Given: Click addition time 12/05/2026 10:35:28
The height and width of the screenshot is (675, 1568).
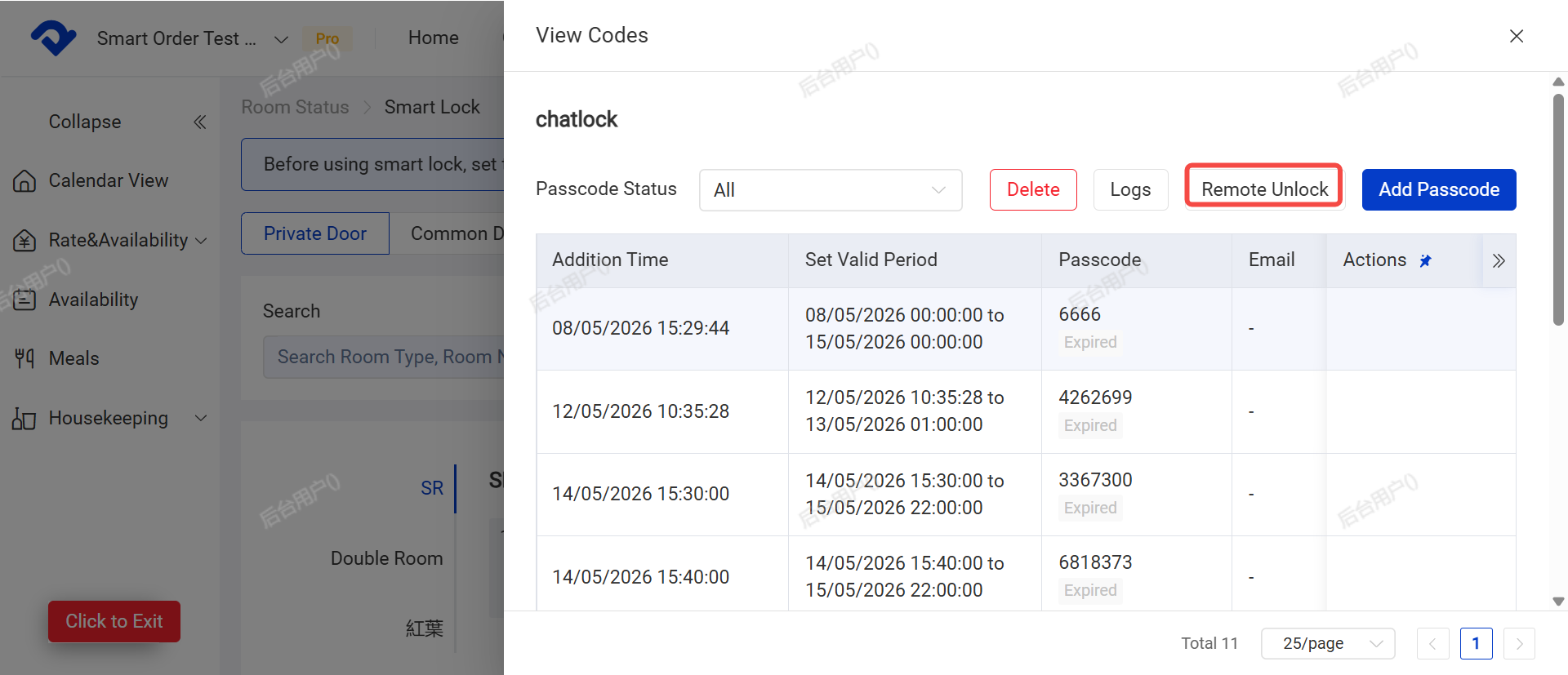Looking at the screenshot, I should (640, 411).
